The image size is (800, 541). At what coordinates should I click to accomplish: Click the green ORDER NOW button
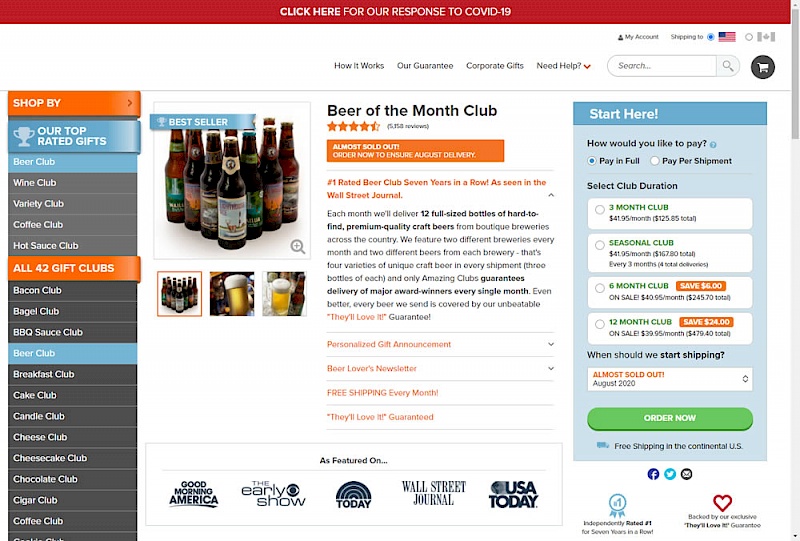669,418
